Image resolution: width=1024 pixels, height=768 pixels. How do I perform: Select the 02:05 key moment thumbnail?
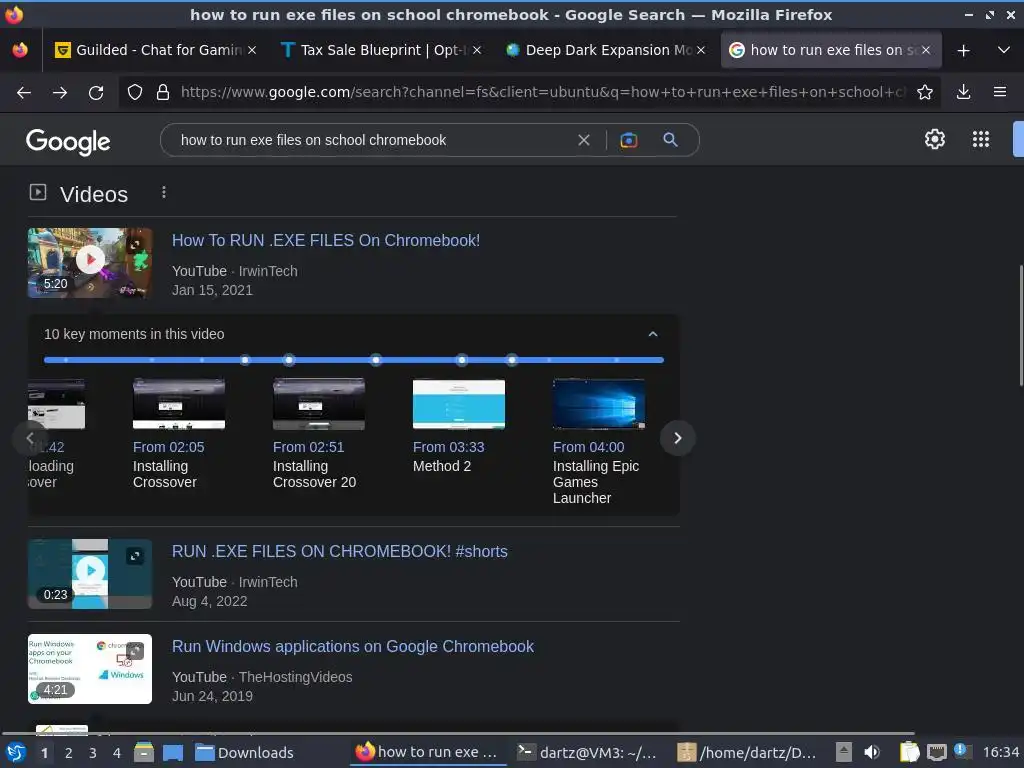coord(179,404)
